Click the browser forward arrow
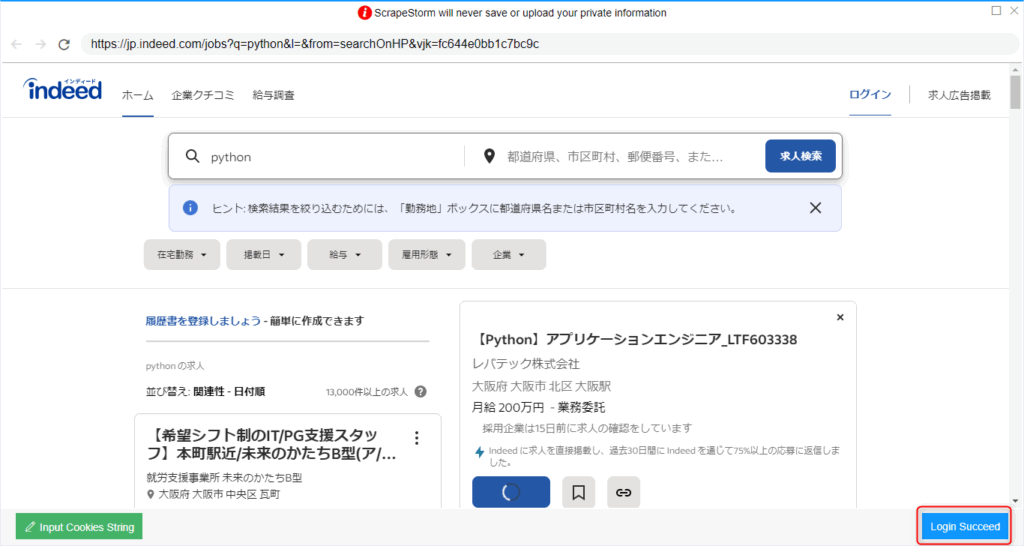Viewport: 1024px width, 546px height. point(40,44)
